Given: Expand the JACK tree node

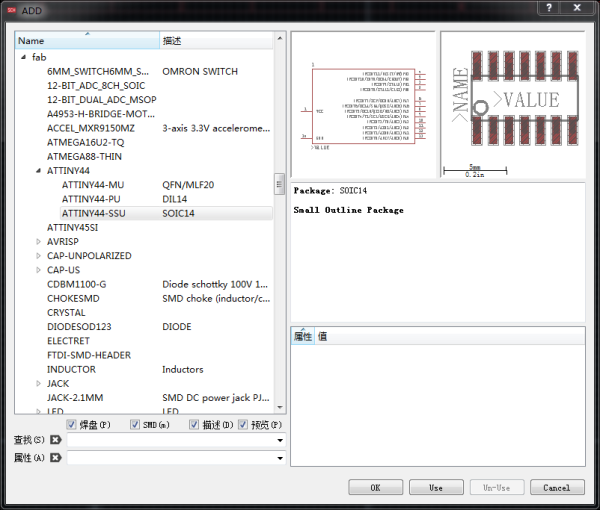Looking at the screenshot, I should (x=38, y=383).
